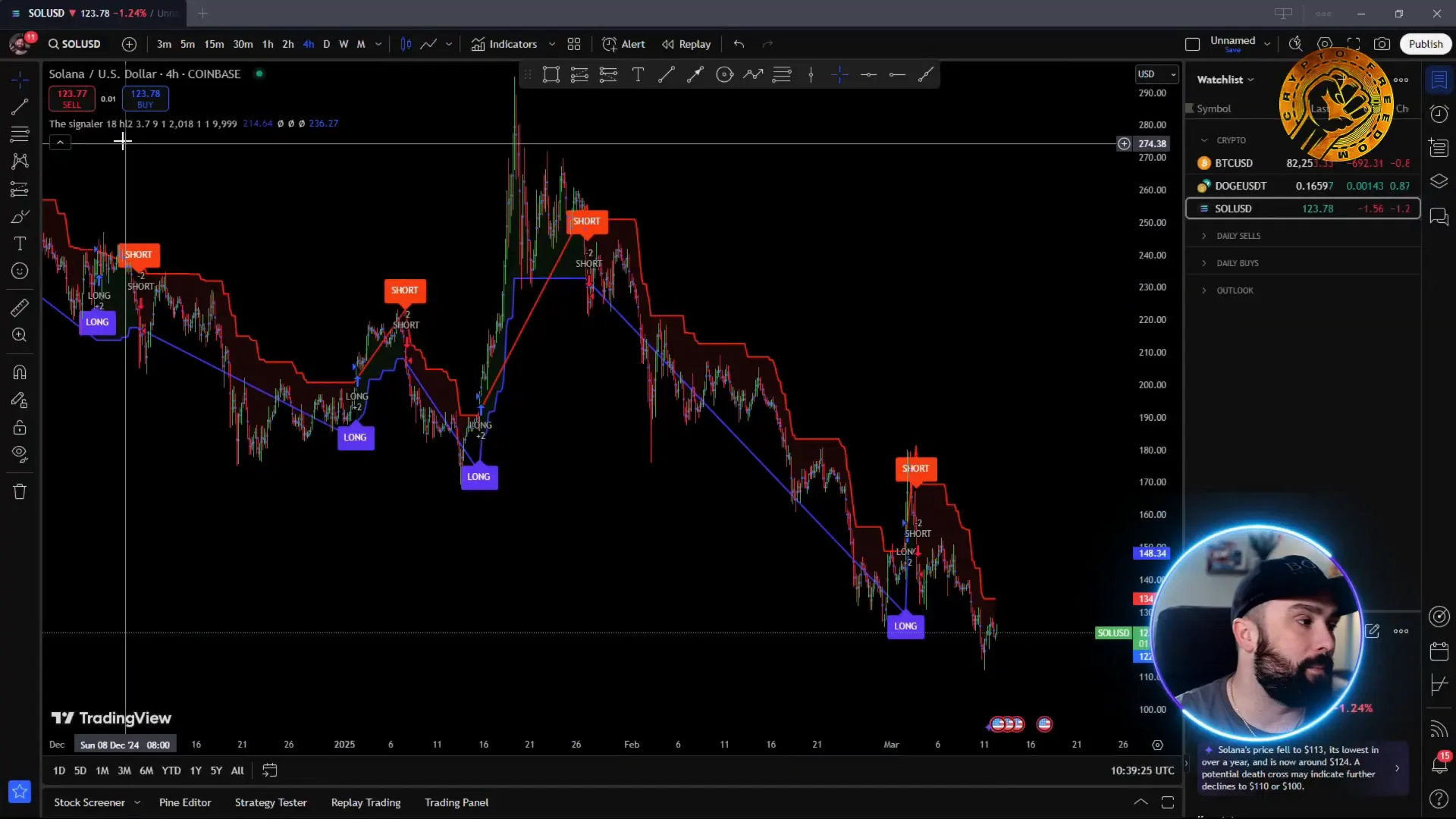Image resolution: width=1456 pixels, height=819 pixels.
Task: Open help center question mark icon
Action: coord(1439,799)
